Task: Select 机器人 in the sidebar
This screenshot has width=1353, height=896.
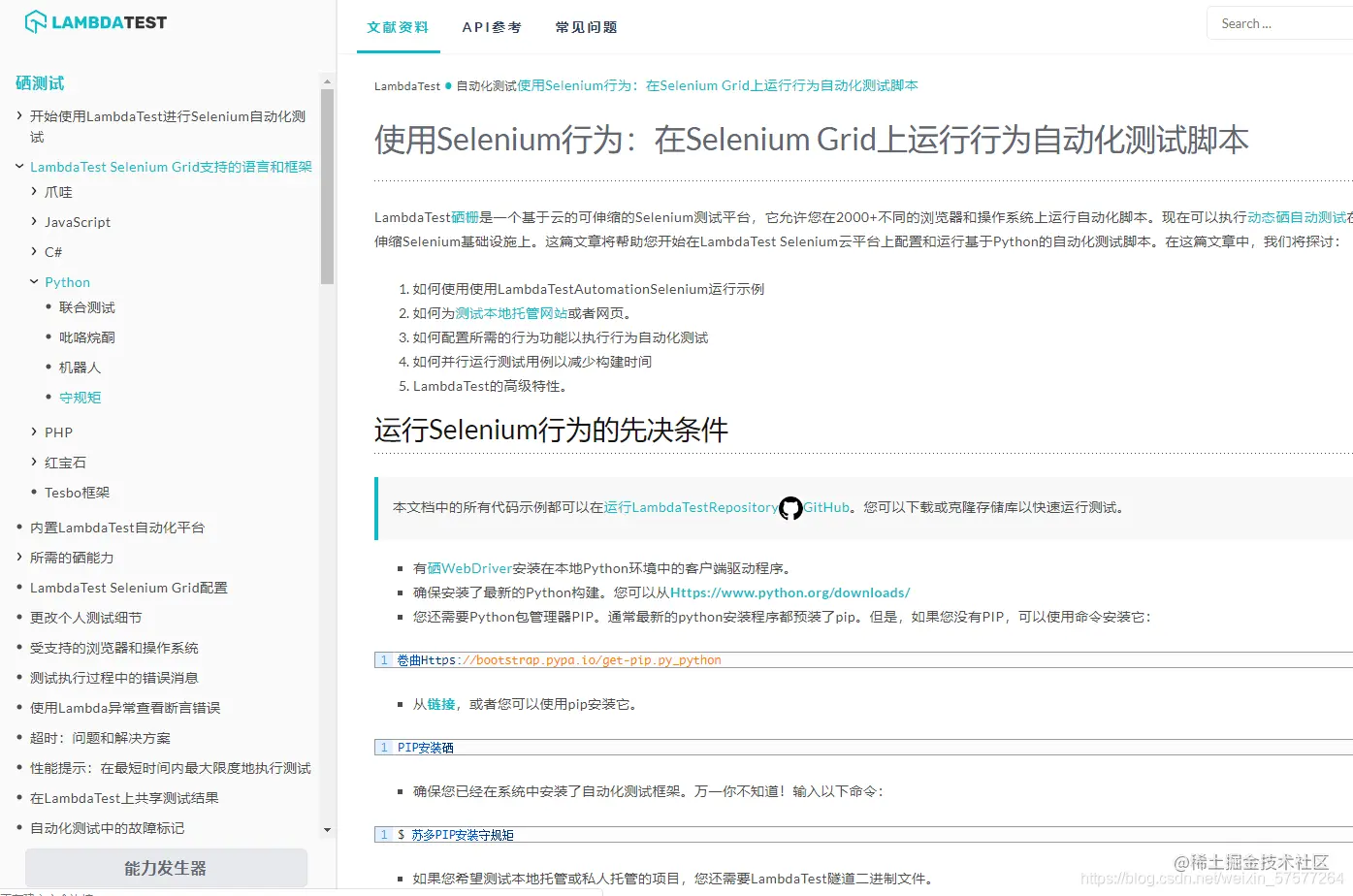Action: [x=79, y=367]
